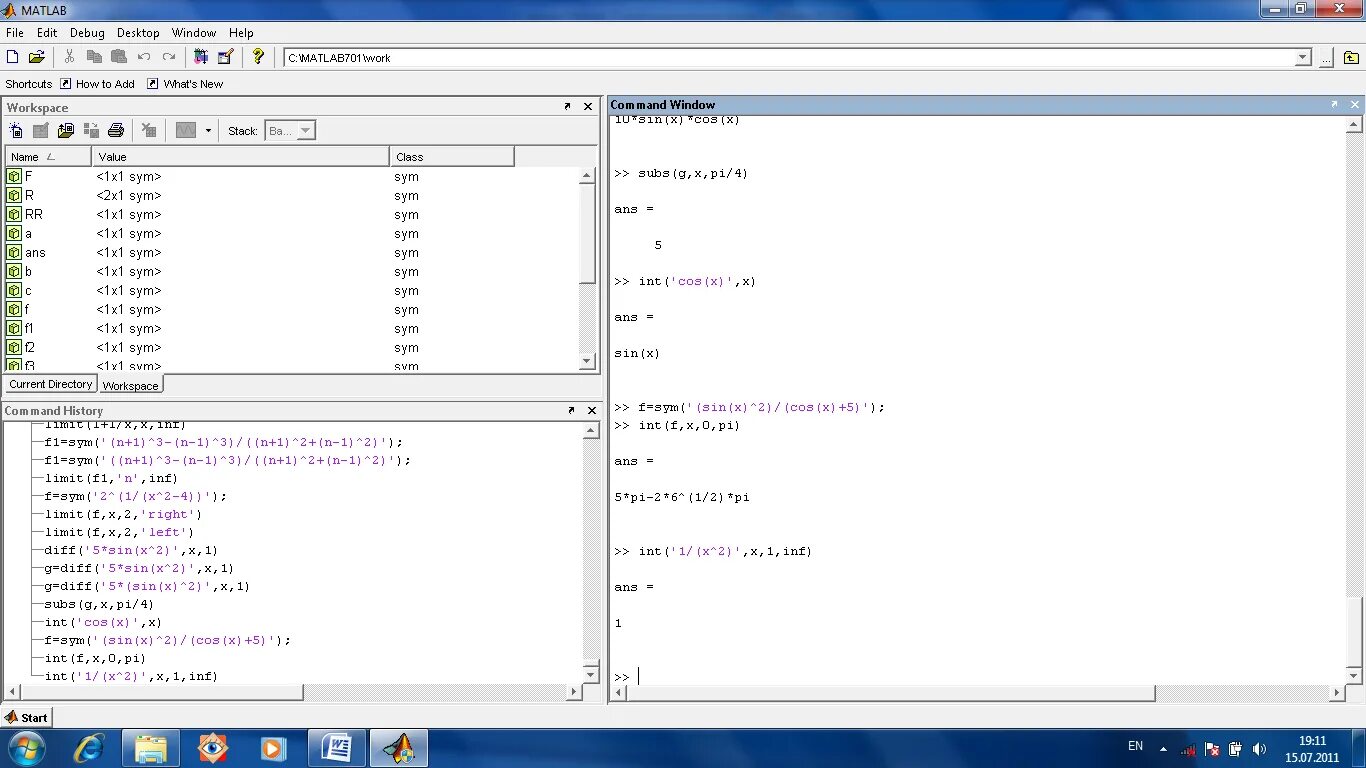Click the Open Selection icon in Workspace
Image resolution: width=1366 pixels, height=768 pixels.
coord(41,130)
